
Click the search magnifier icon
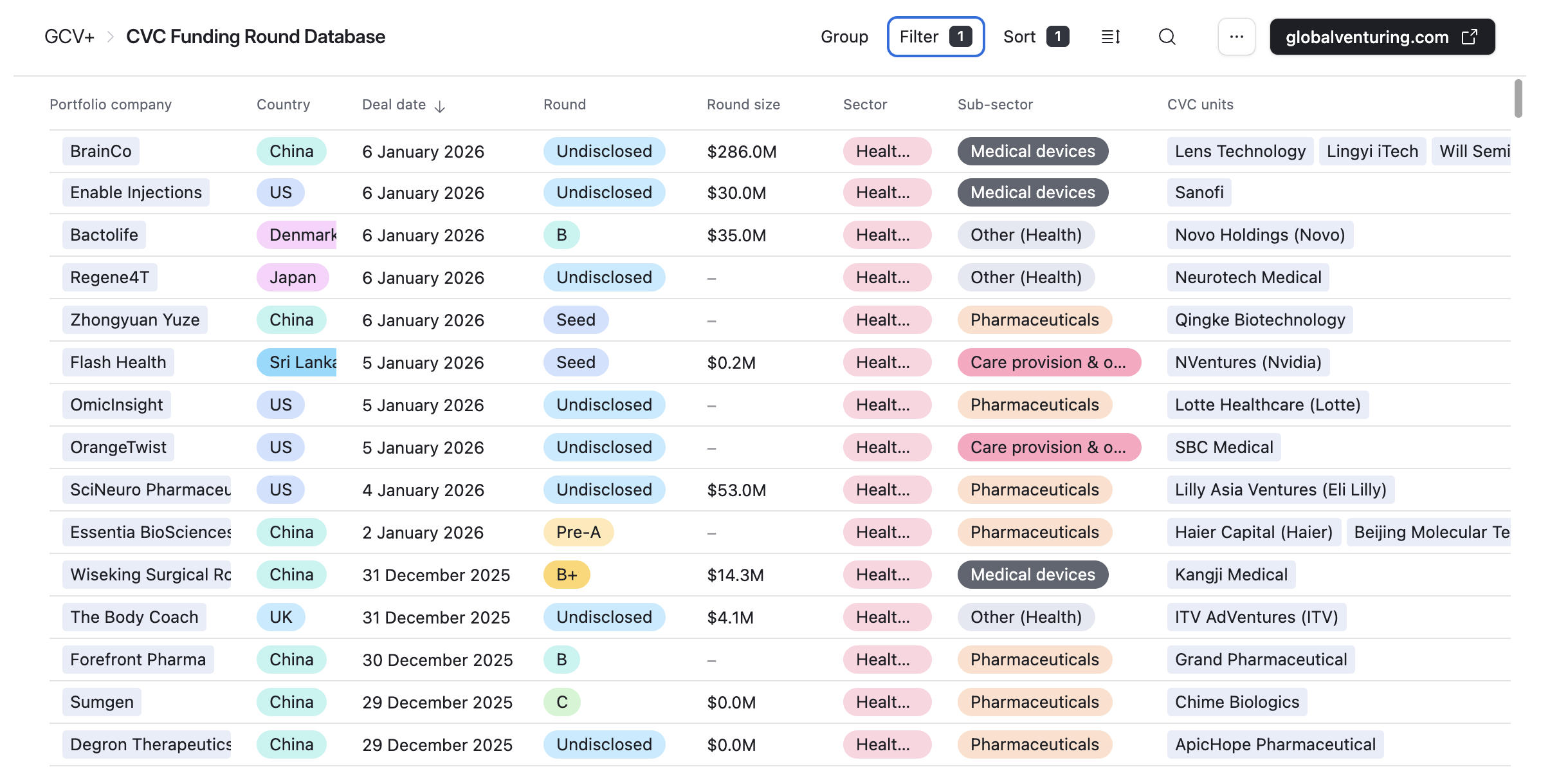click(x=1167, y=37)
